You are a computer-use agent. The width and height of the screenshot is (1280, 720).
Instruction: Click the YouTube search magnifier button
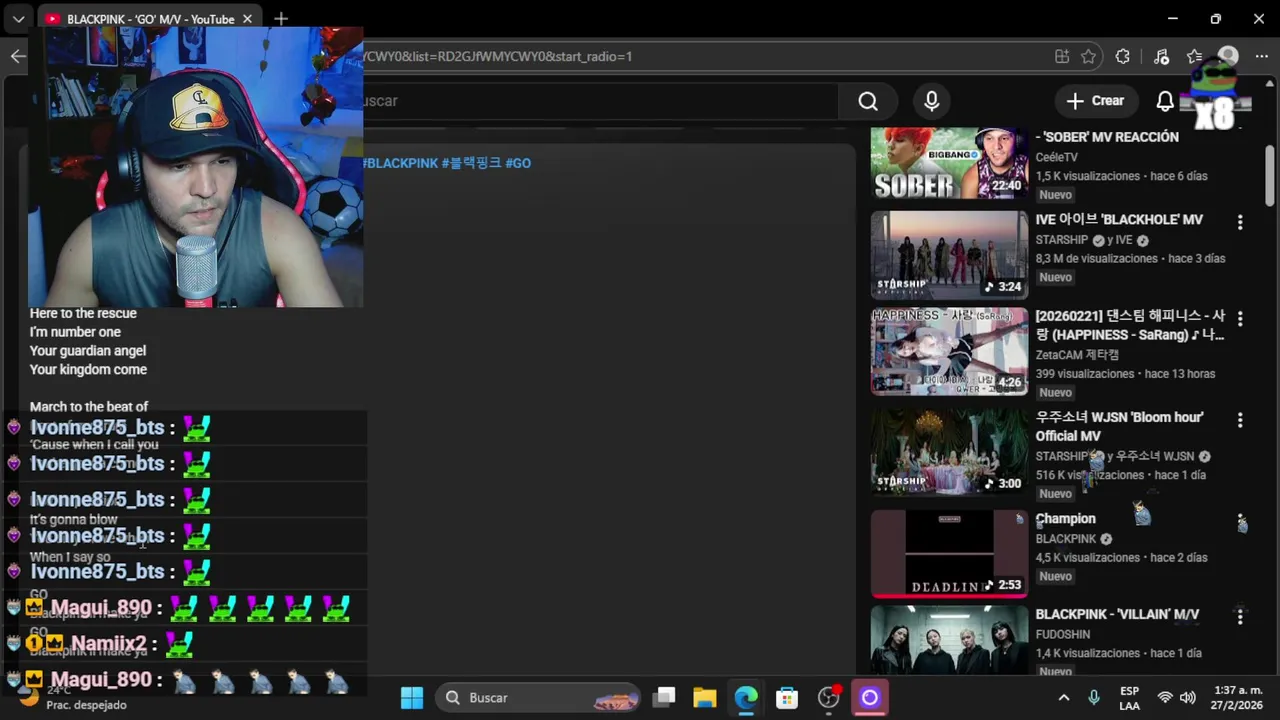[x=868, y=101]
